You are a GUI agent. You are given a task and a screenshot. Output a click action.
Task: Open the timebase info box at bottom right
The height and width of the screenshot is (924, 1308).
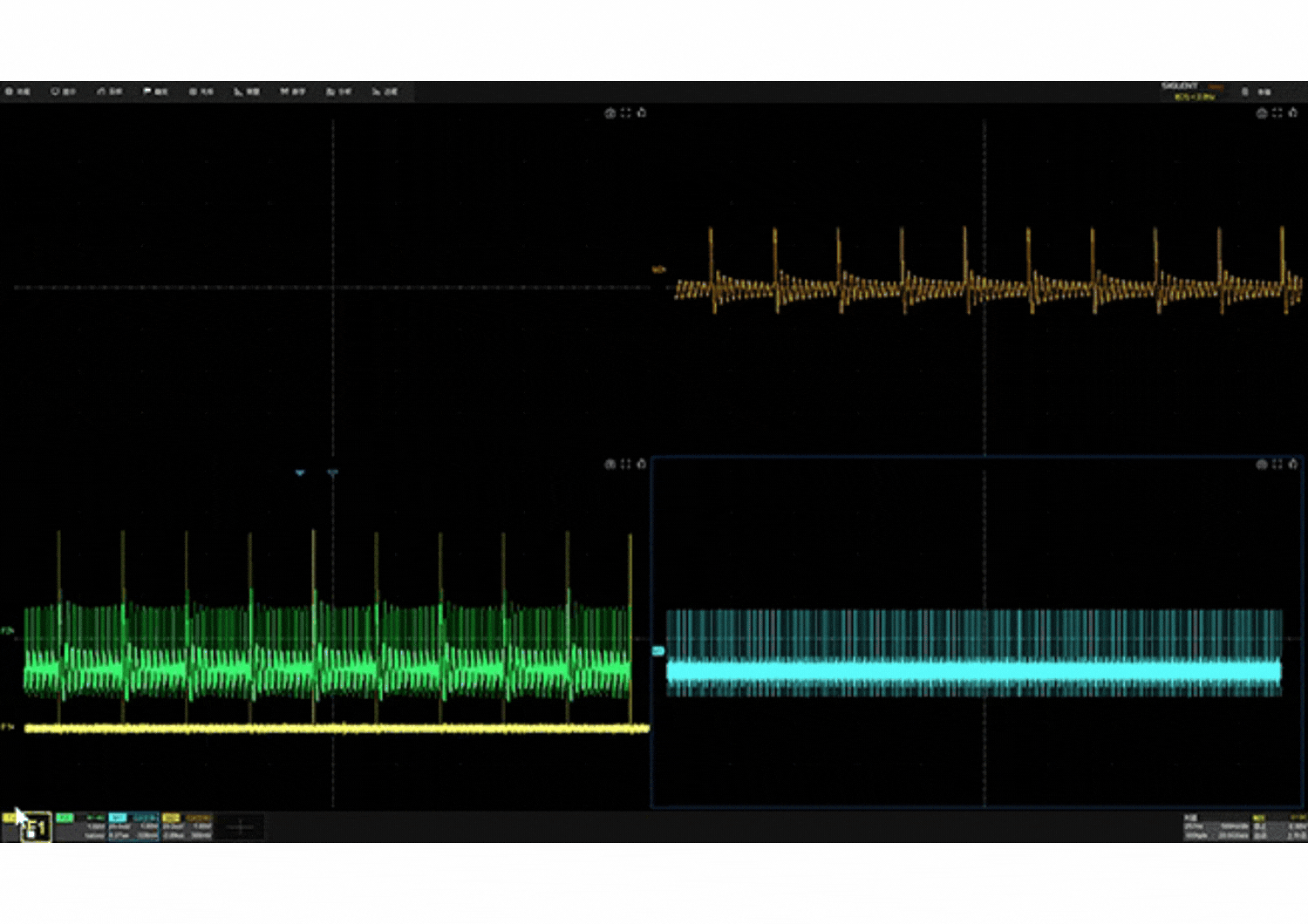[x=1216, y=827]
